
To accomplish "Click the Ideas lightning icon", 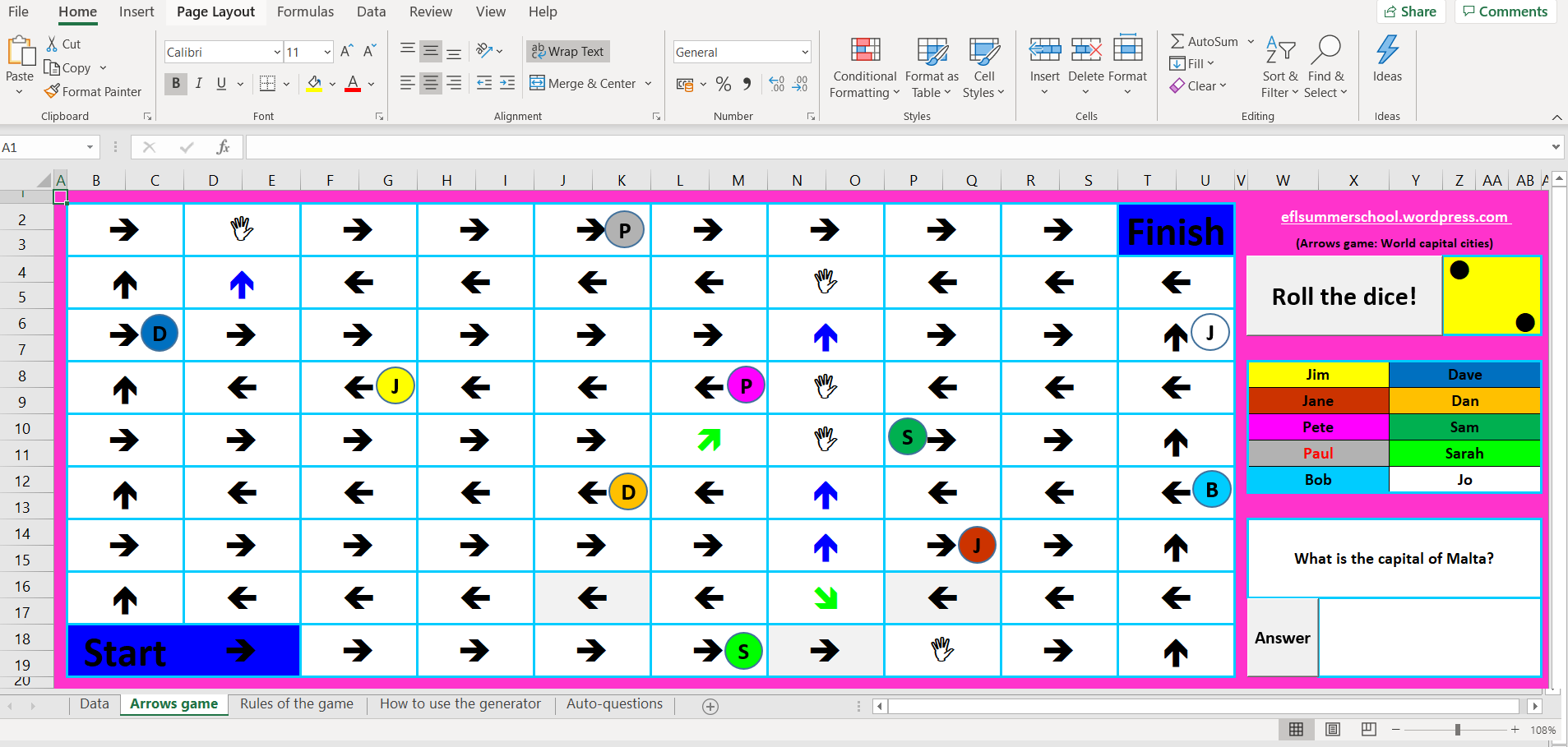I will coord(1387,50).
